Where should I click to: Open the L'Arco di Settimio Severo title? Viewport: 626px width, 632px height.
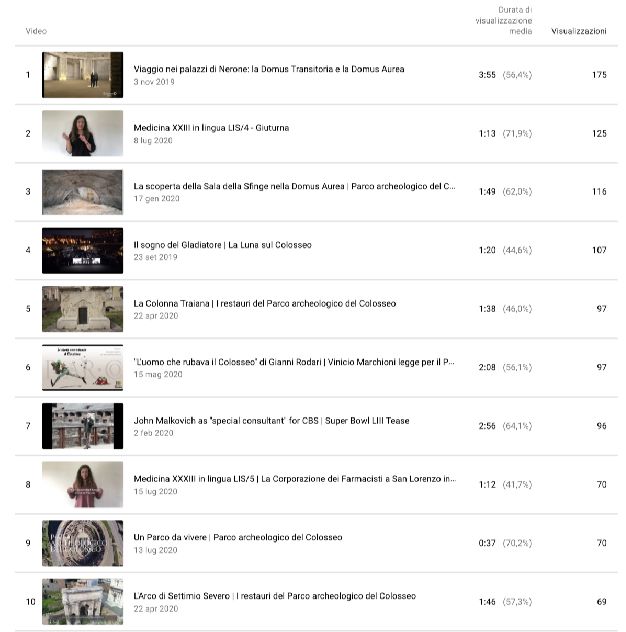[274, 596]
